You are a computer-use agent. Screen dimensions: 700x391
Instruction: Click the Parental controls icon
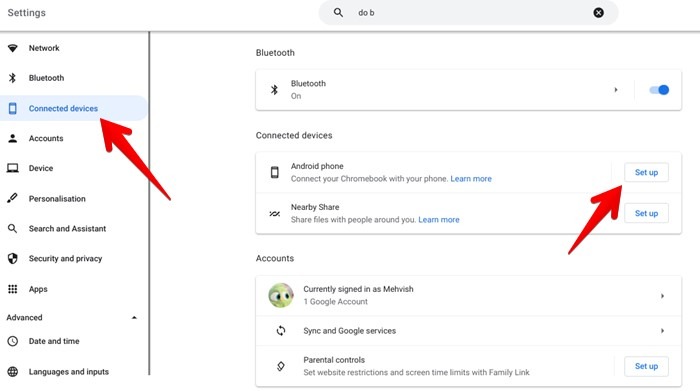coord(281,366)
